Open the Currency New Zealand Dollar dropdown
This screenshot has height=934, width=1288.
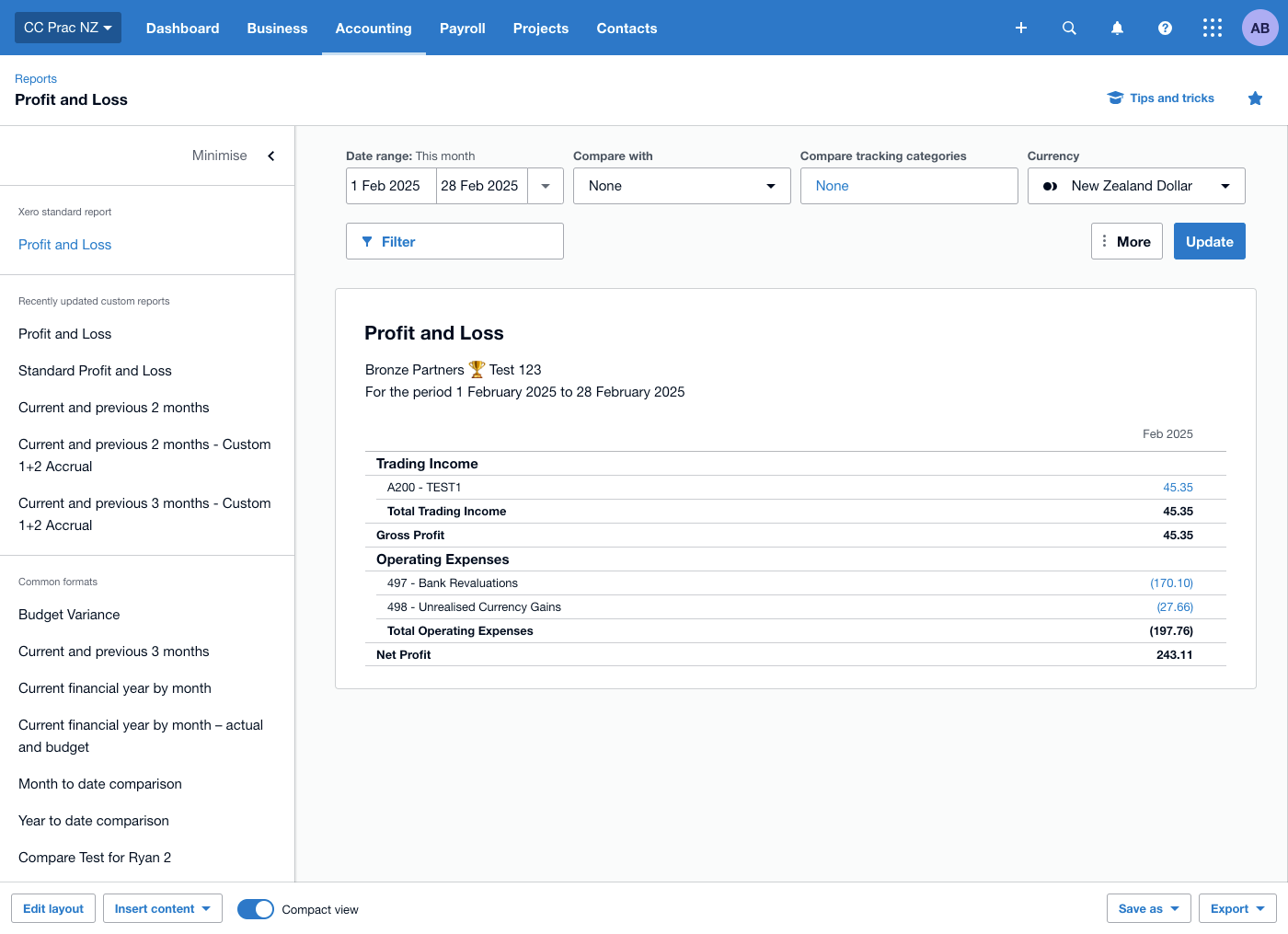(1136, 186)
